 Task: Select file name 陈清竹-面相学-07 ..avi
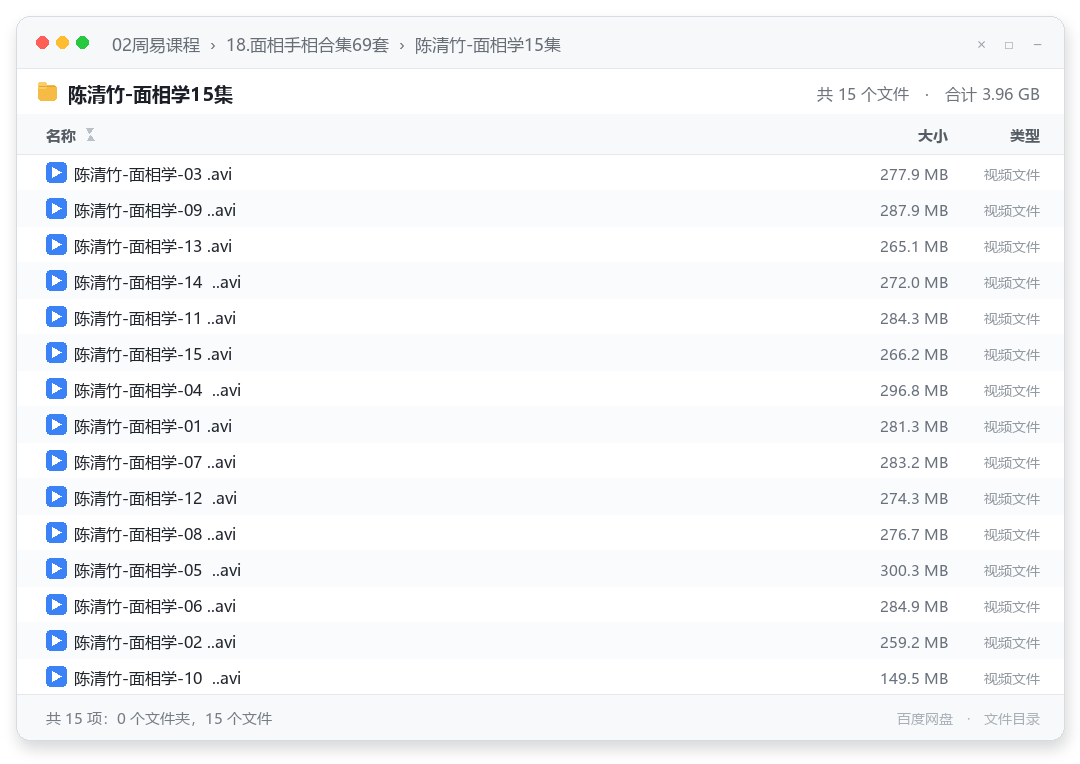[x=155, y=462]
